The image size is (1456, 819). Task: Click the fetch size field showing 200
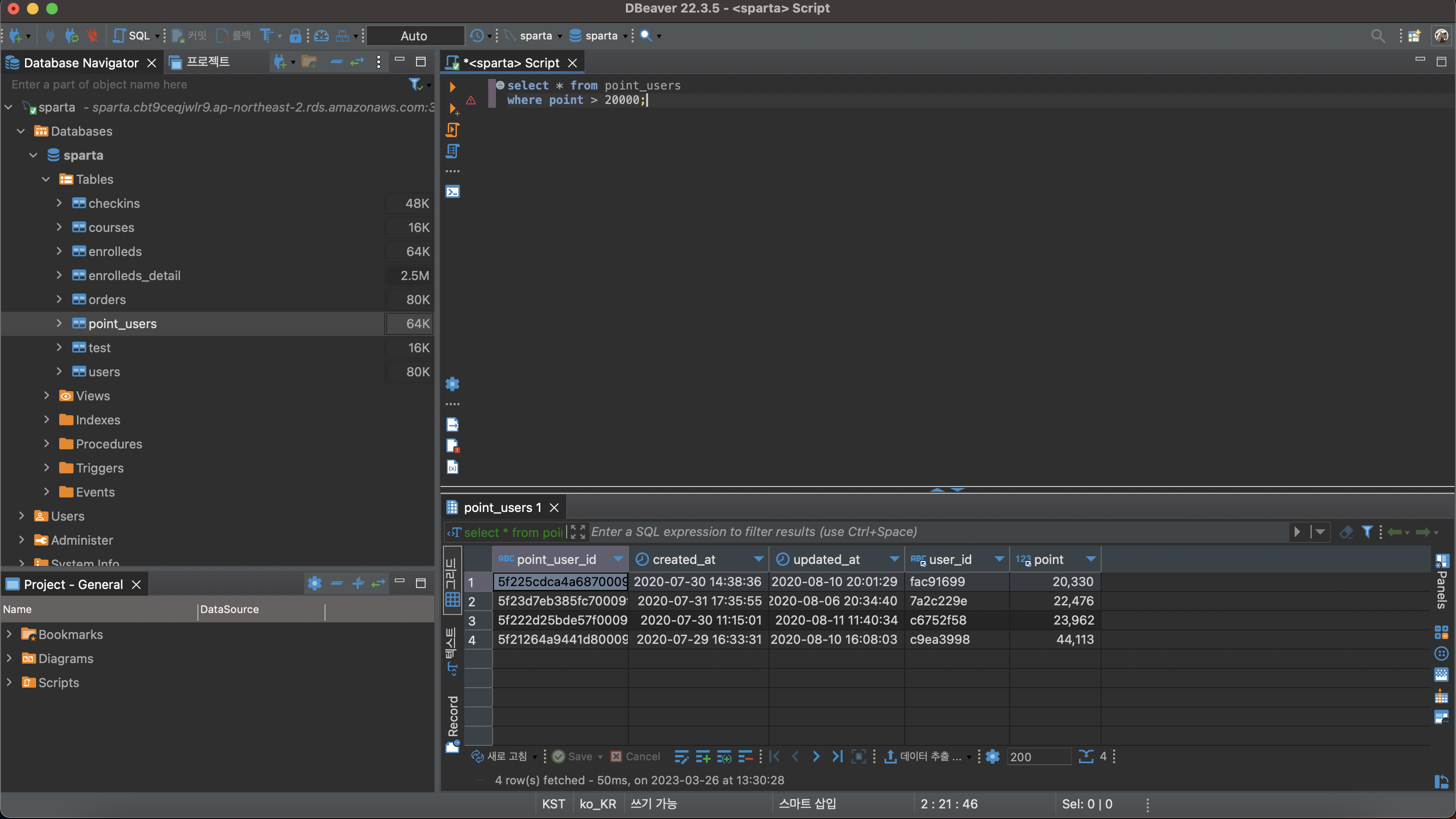(1038, 756)
